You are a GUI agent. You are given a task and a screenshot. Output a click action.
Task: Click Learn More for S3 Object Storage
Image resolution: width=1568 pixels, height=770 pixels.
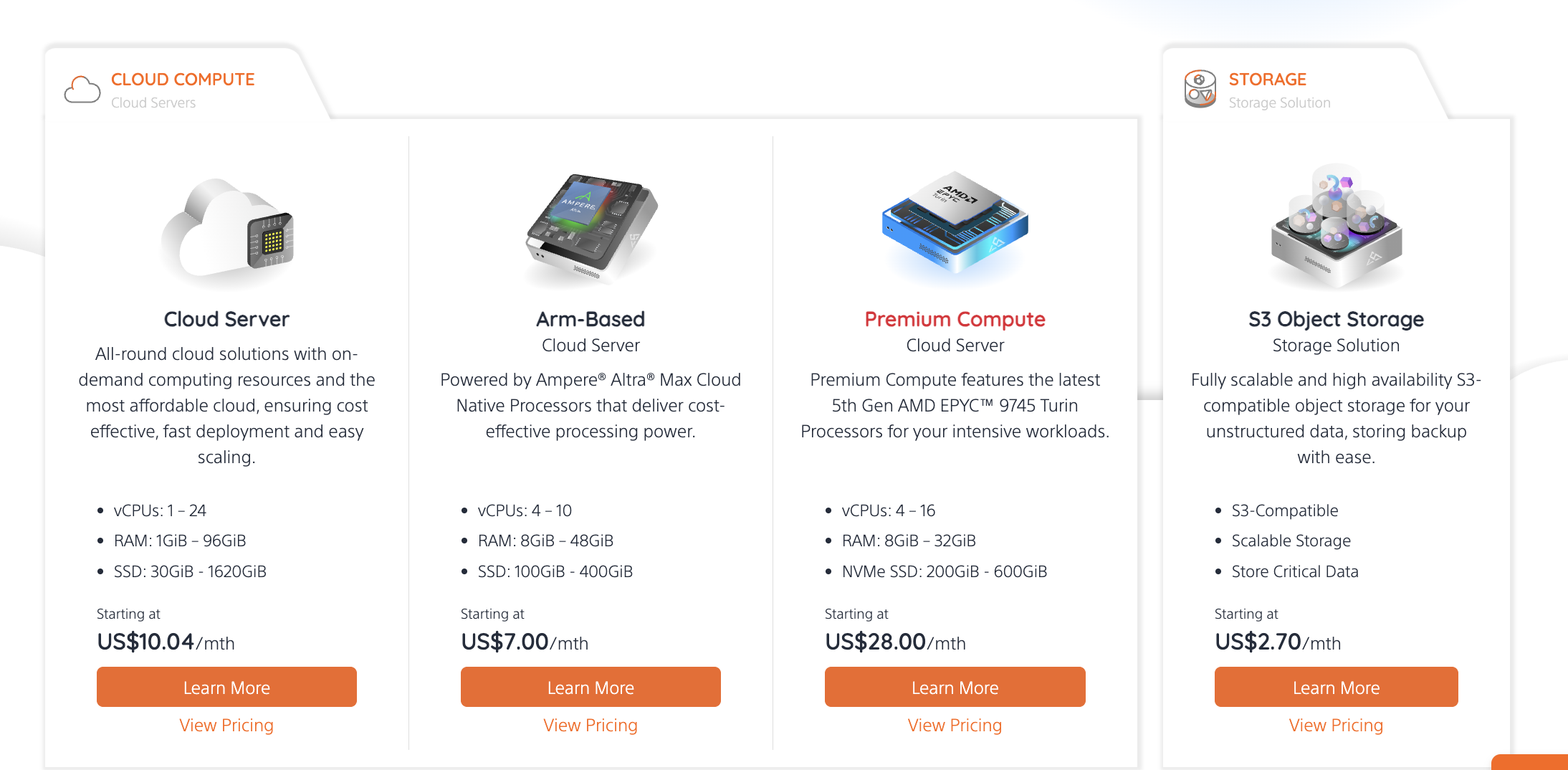(x=1336, y=687)
